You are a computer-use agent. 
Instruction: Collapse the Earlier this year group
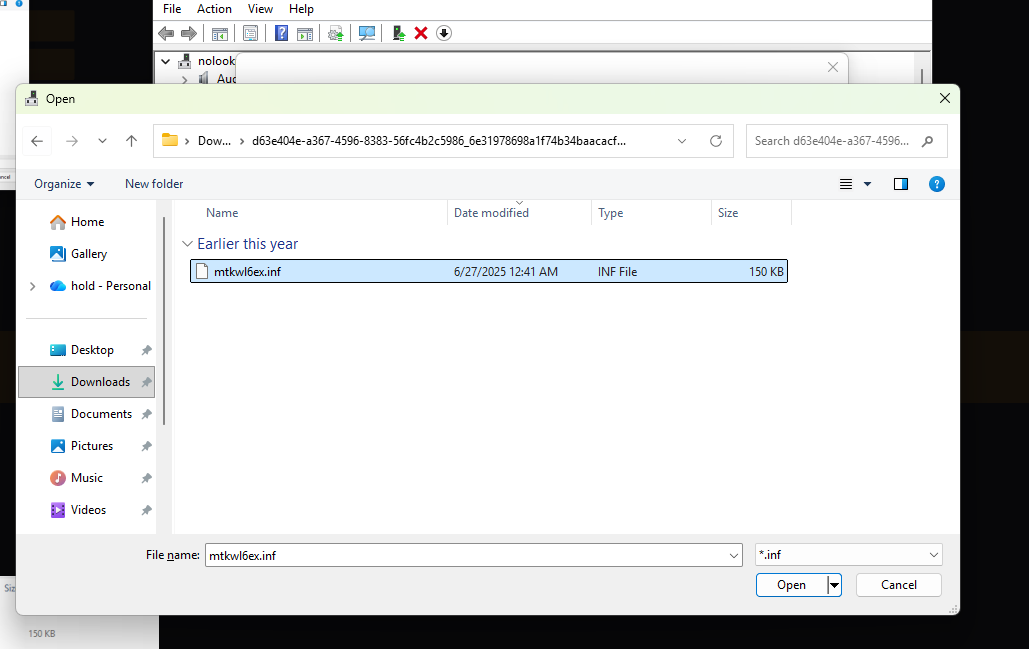[187, 244]
